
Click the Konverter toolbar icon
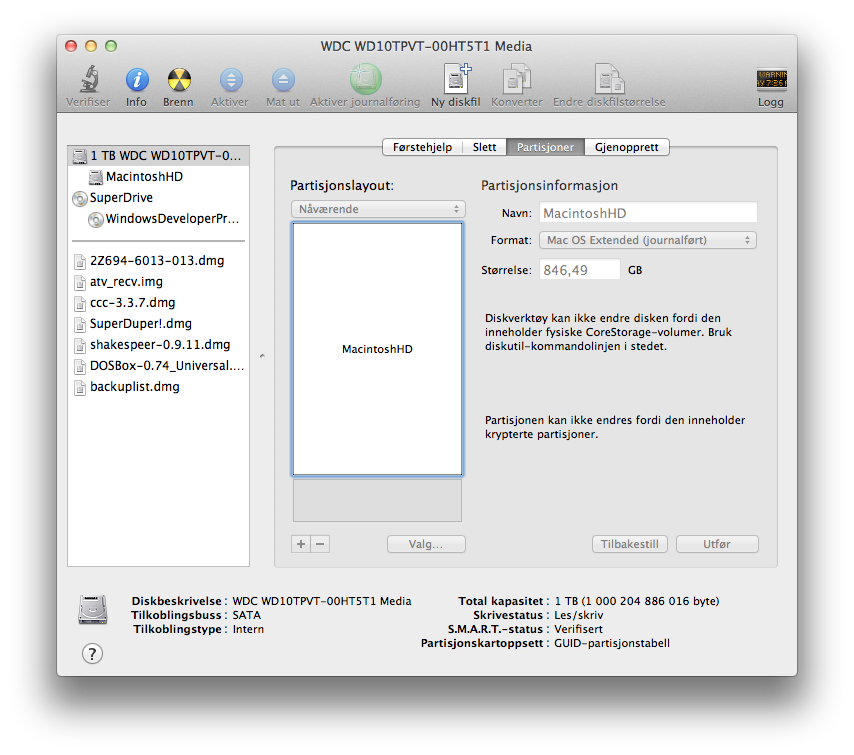click(516, 79)
